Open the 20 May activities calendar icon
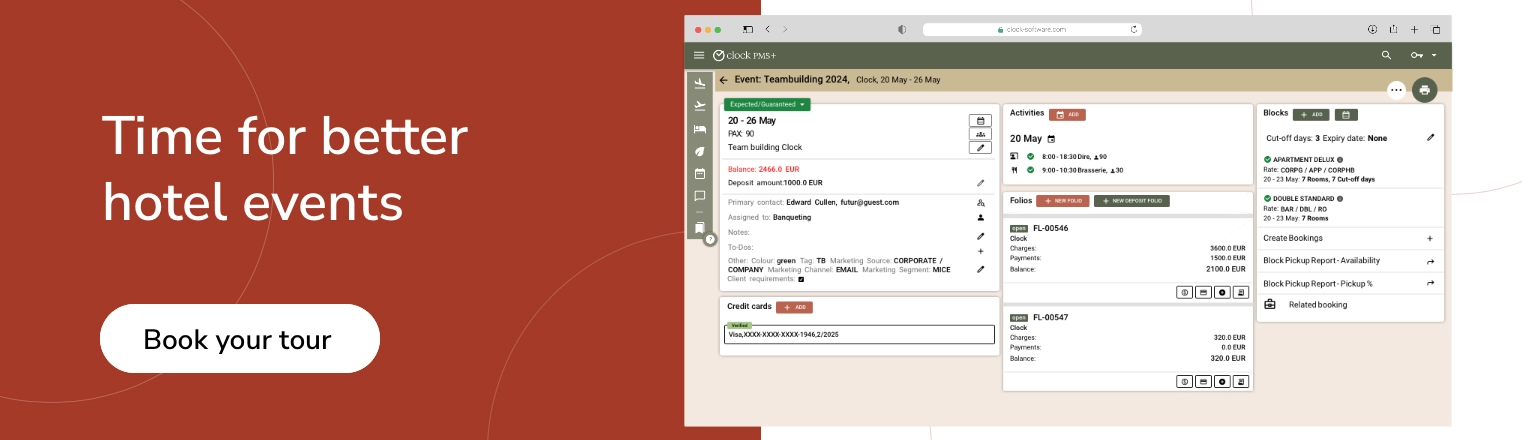The width and height of the screenshot is (1522, 440). tap(1051, 139)
